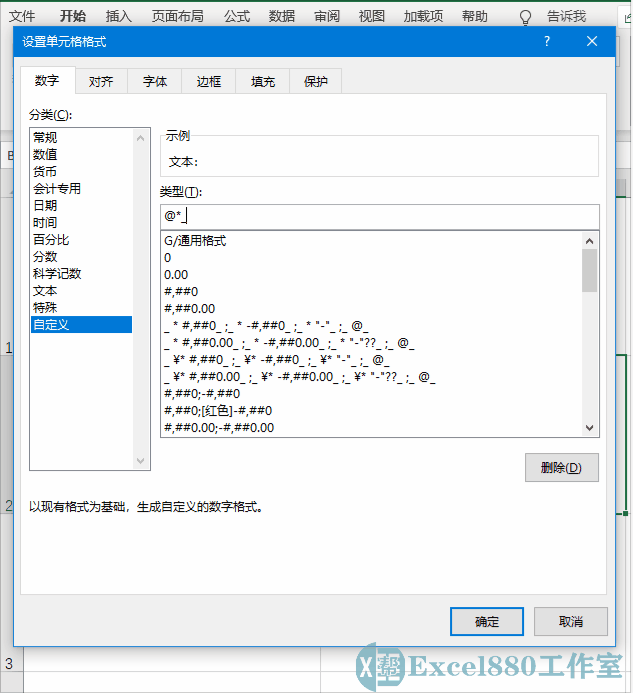Screen dimensions: 633x693
Task: Click the 告诉我 search box
Action: tap(566, 16)
